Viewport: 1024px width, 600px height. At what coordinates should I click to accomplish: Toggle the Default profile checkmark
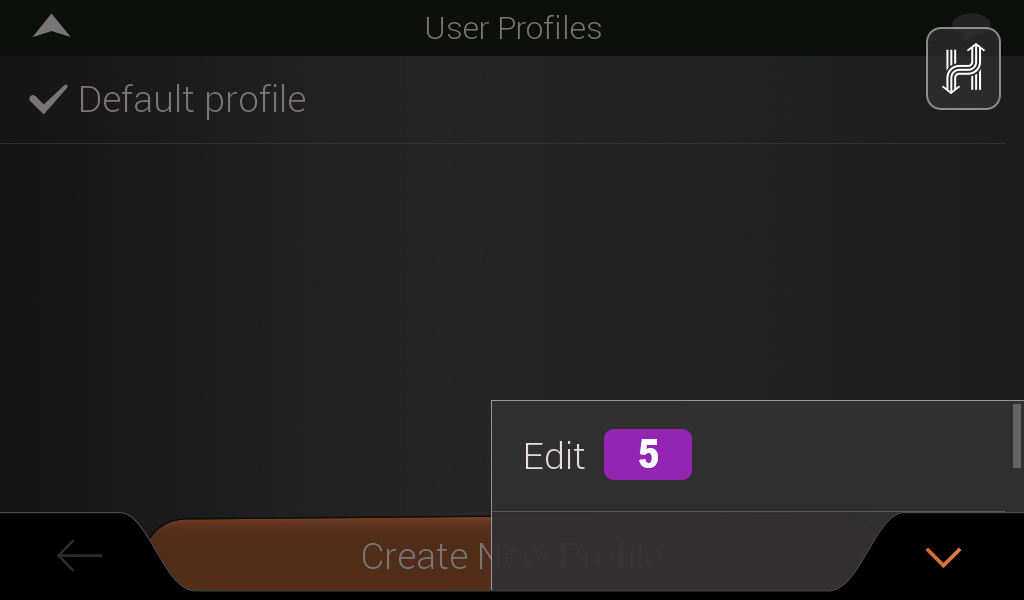[x=48, y=99]
